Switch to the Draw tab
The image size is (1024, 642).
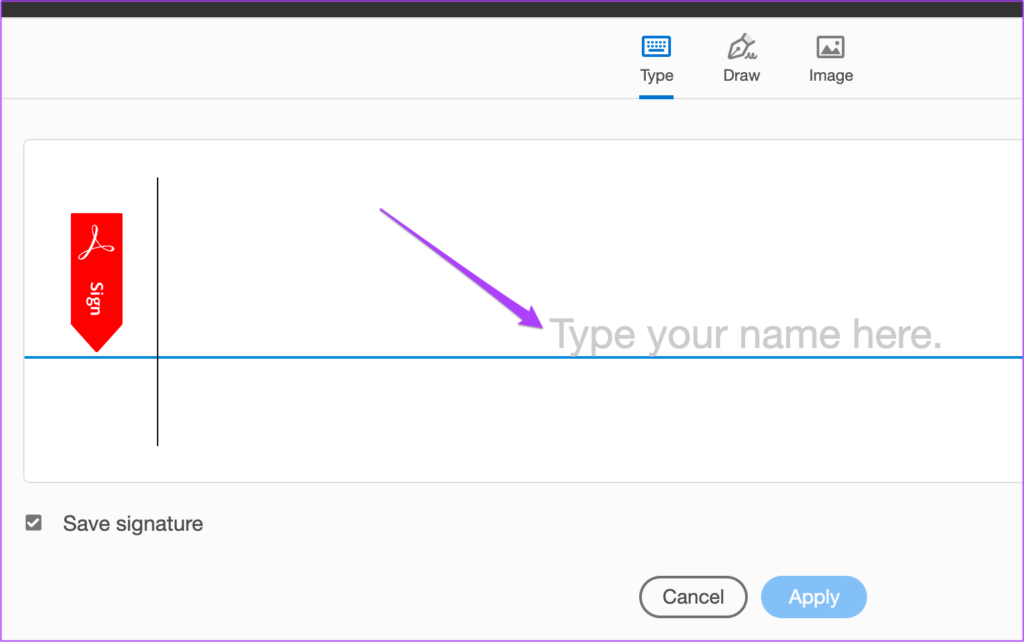click(x=741, y=58)
